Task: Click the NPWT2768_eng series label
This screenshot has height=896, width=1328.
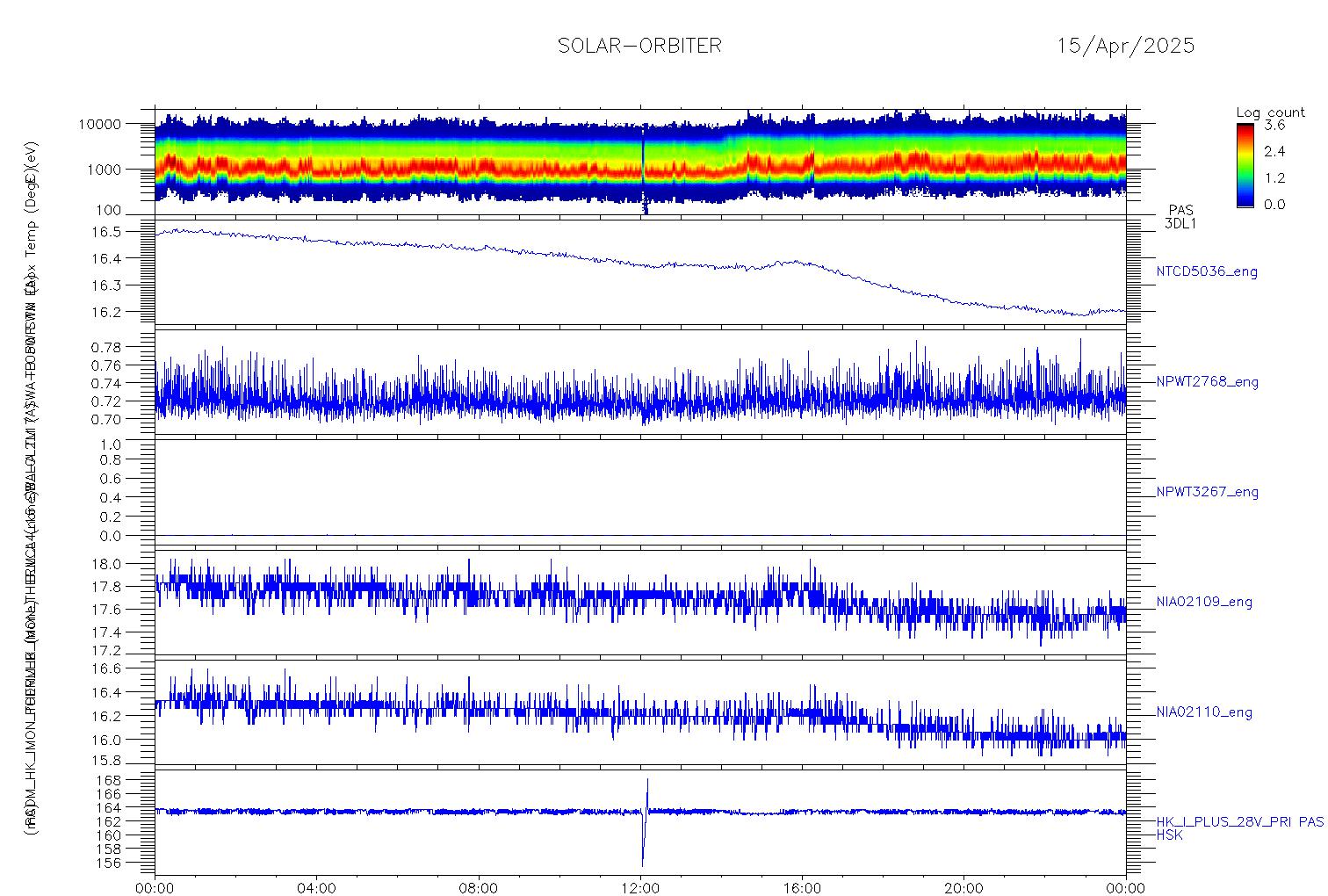Action: click(x=1207, y=382)
